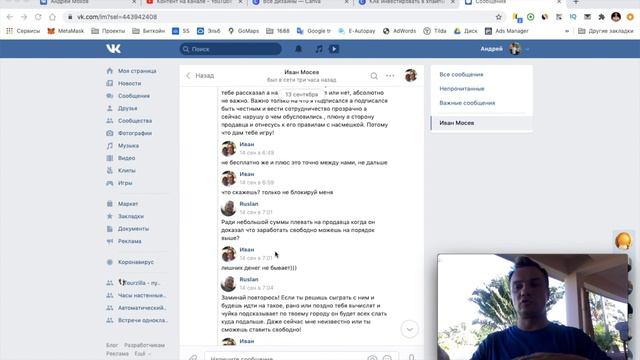Search inside the conversation with magnifier icon
The width and height of the screenshot is (640, 360).
pos(374,76)
